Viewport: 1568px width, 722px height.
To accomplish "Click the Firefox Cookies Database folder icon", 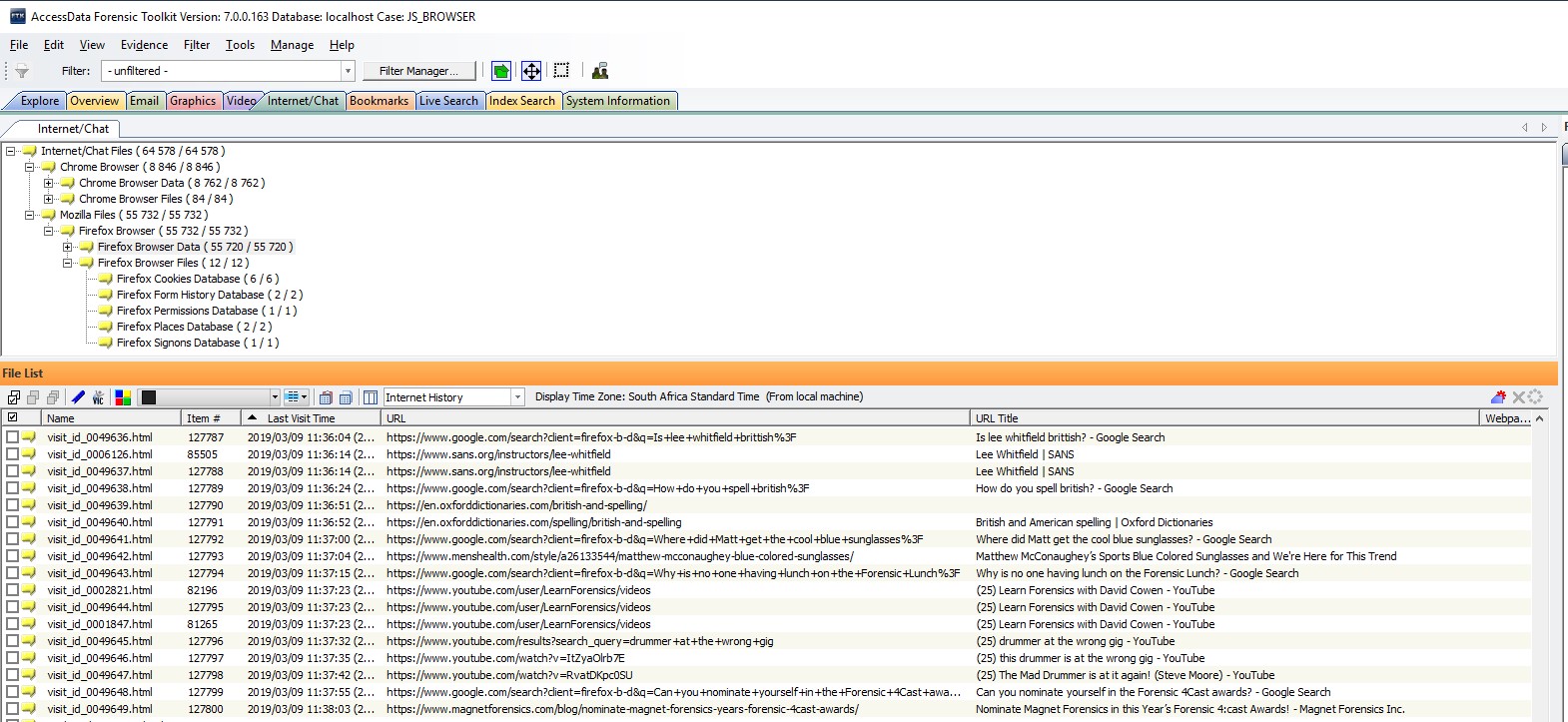I will (105, 279).
